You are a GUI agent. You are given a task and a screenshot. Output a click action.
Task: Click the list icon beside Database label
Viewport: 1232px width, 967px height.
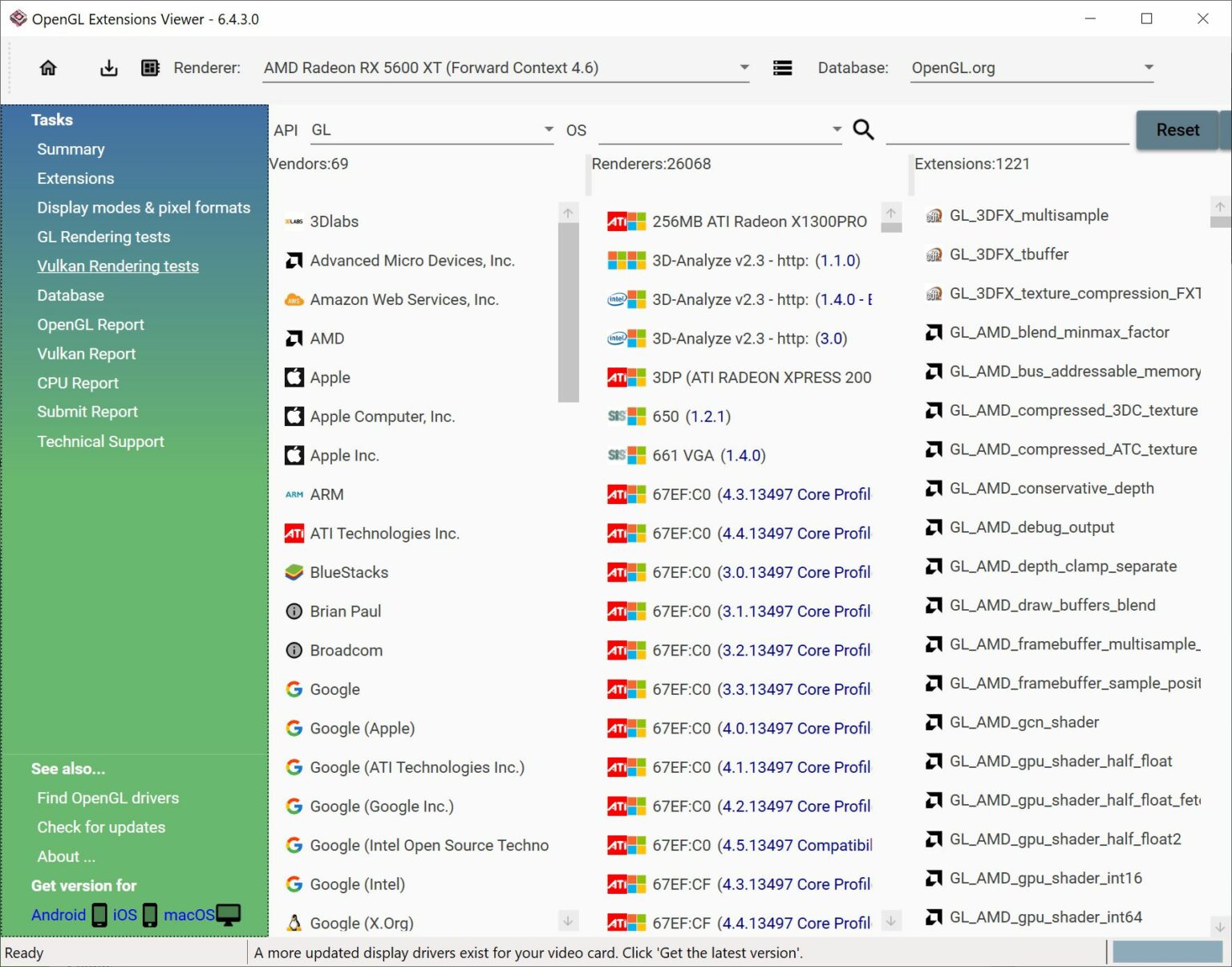coord(782,68)
